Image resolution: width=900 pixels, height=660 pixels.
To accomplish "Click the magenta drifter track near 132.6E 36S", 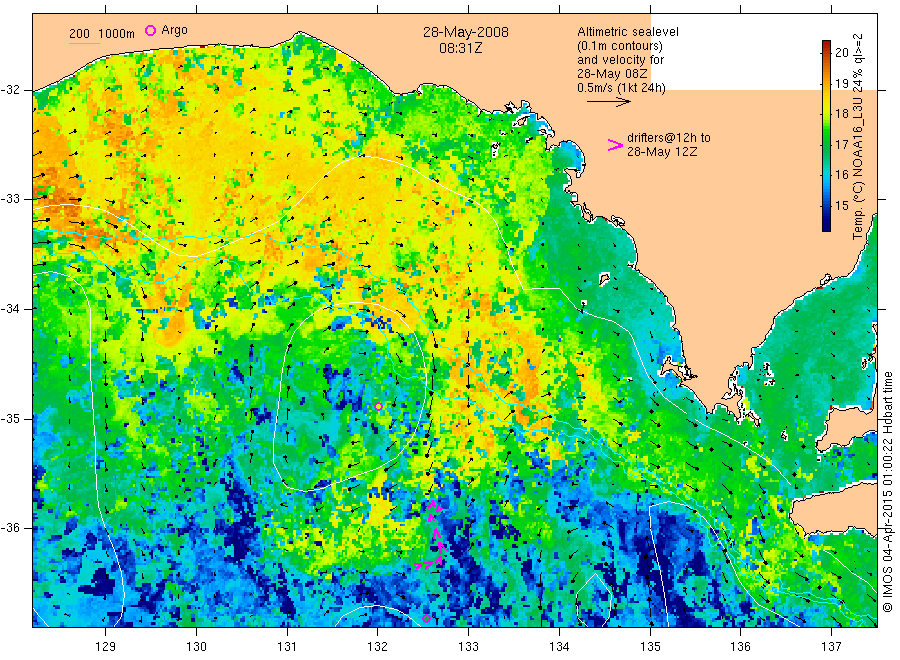I will pyautogui.click(x=432, y=535).
